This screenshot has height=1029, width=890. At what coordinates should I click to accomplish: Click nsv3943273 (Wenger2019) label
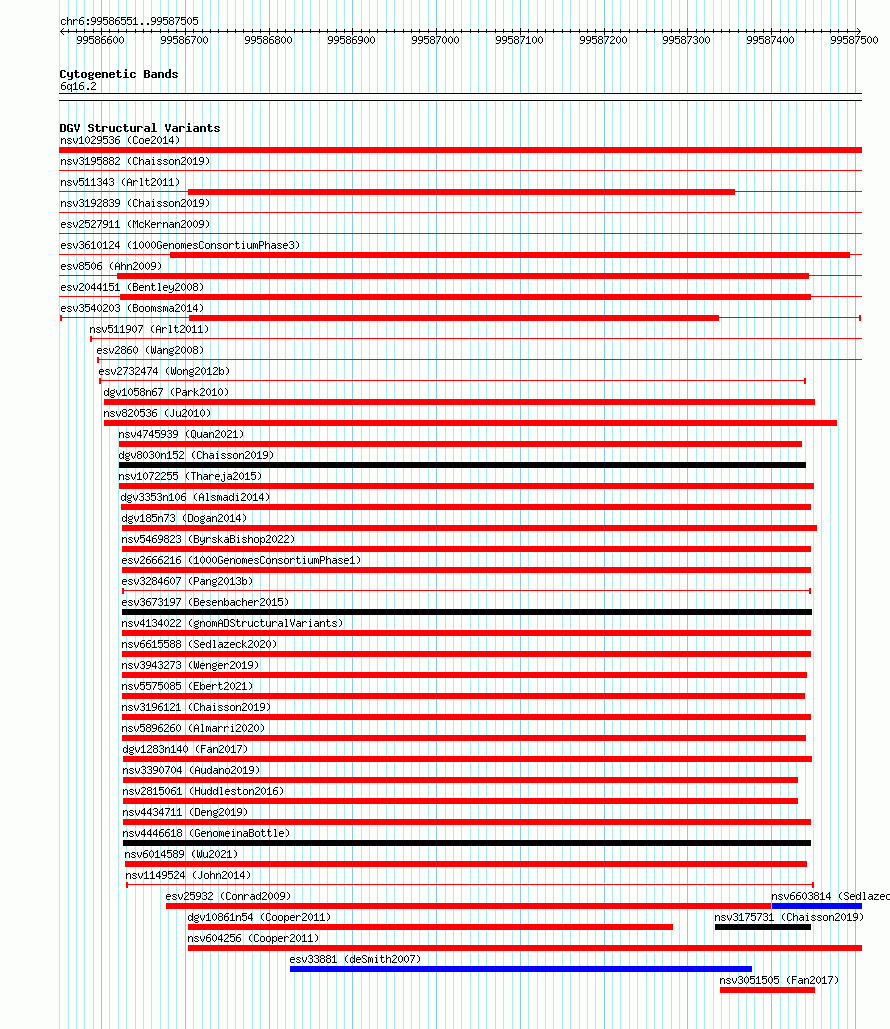(x=190, y=665)
